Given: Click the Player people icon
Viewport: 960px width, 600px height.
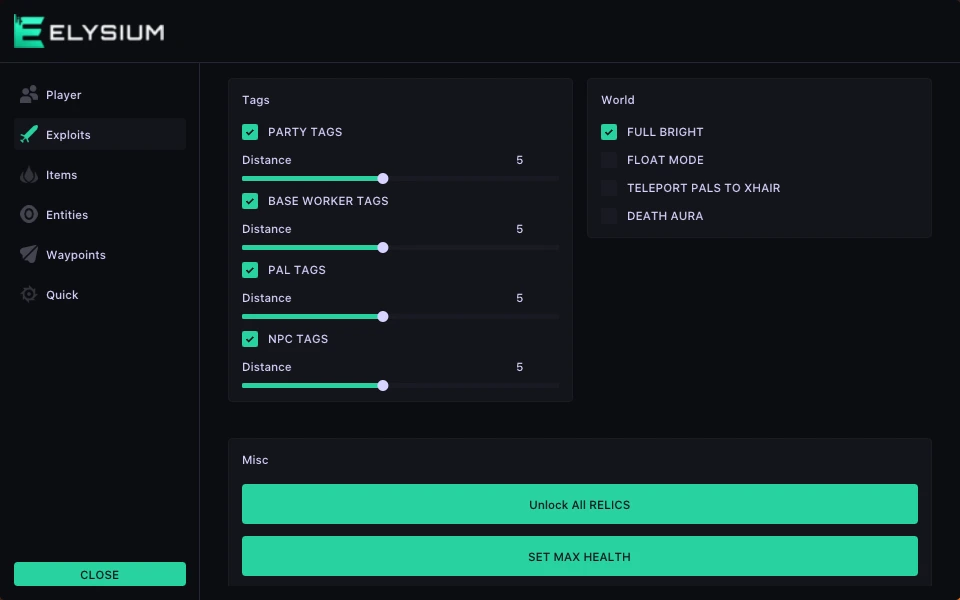Looking at the screenshot, I should pos(29,94).
